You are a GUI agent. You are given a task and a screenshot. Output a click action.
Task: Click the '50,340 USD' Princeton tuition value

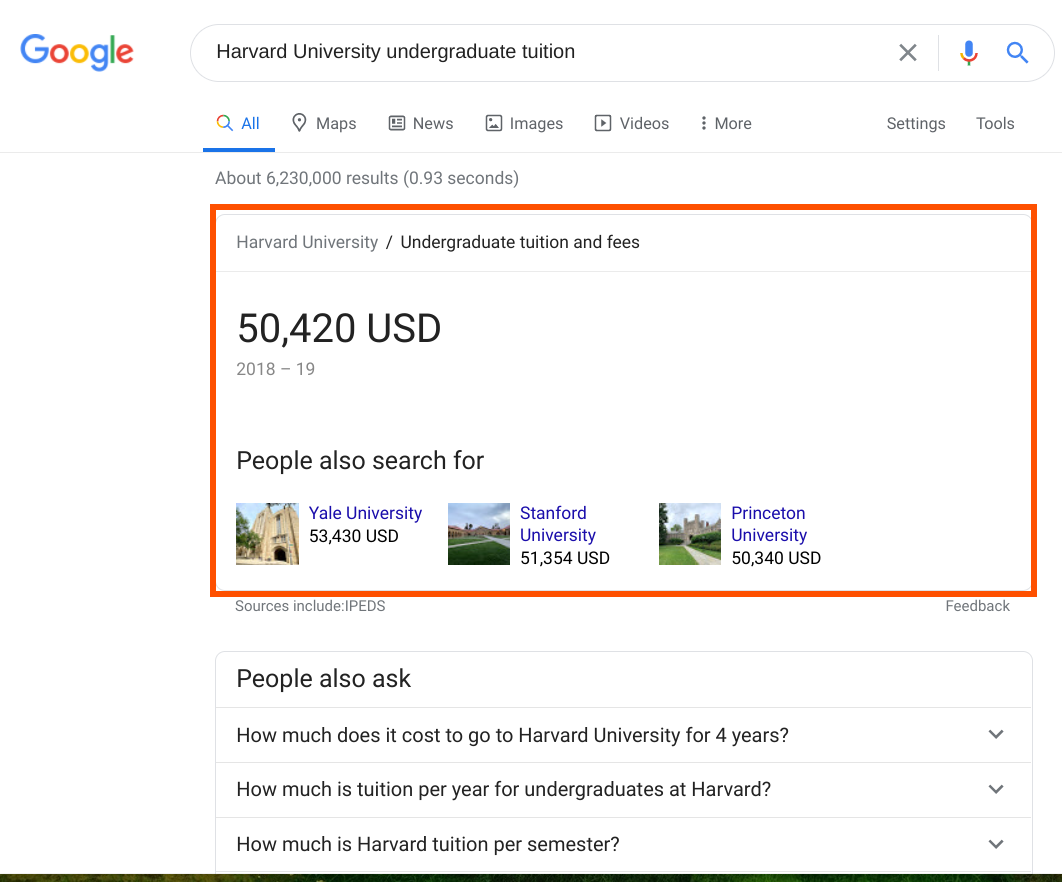(776, 558)
